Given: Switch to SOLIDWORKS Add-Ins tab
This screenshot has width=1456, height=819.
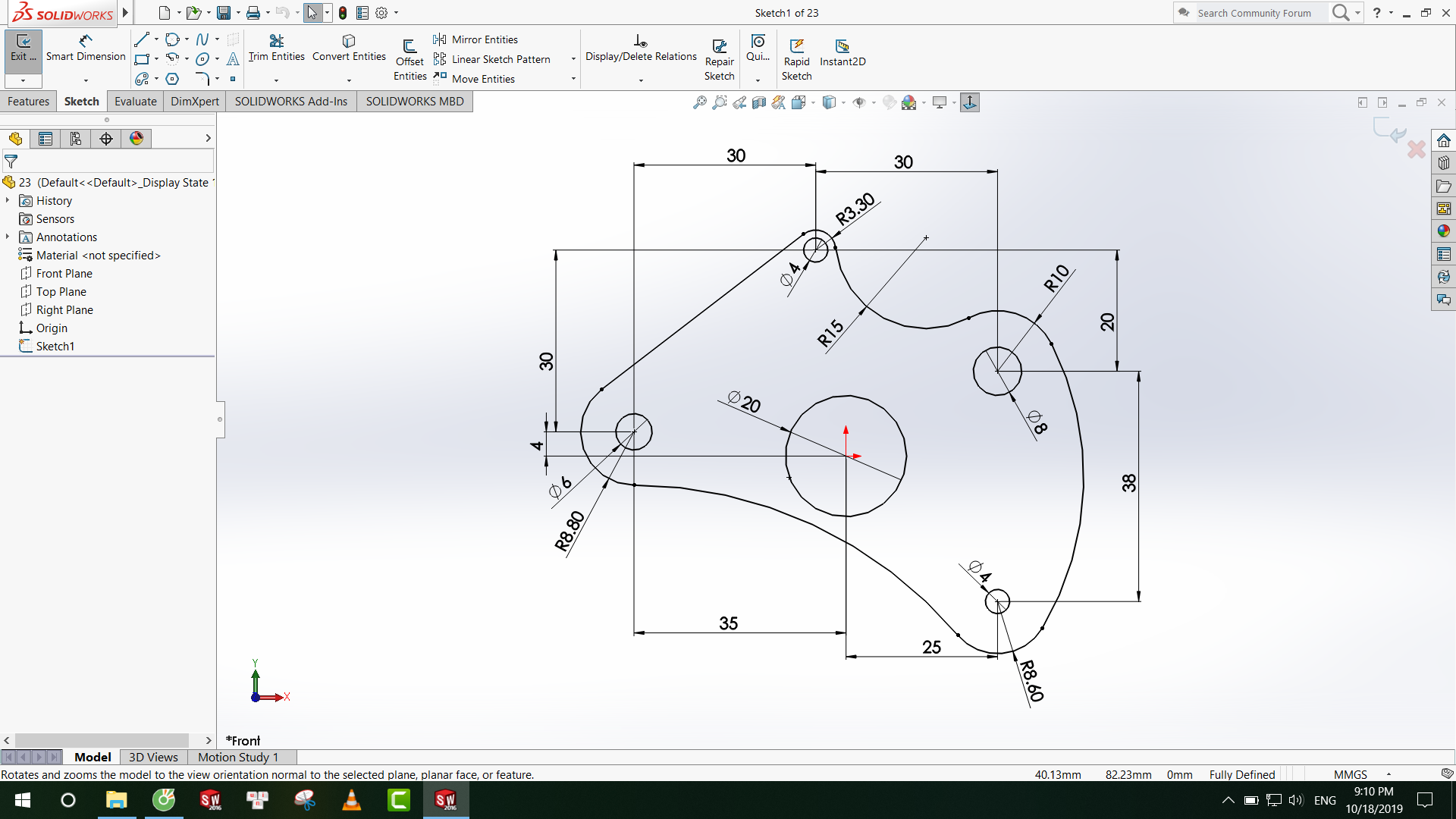Looking at the screenshot, I should click(x=291, y=102).
